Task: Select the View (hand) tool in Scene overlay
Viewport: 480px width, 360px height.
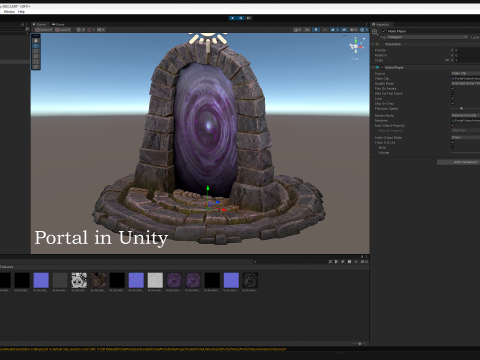Action: [x=36, y=40]
